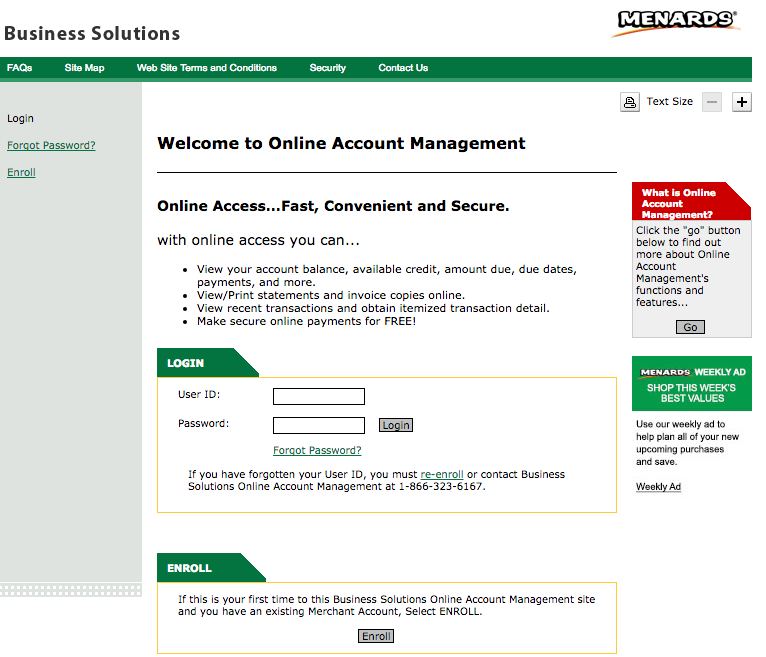766x657 pixels.
Task: Click the ENROLL section tab header
Action: [211, 568]
